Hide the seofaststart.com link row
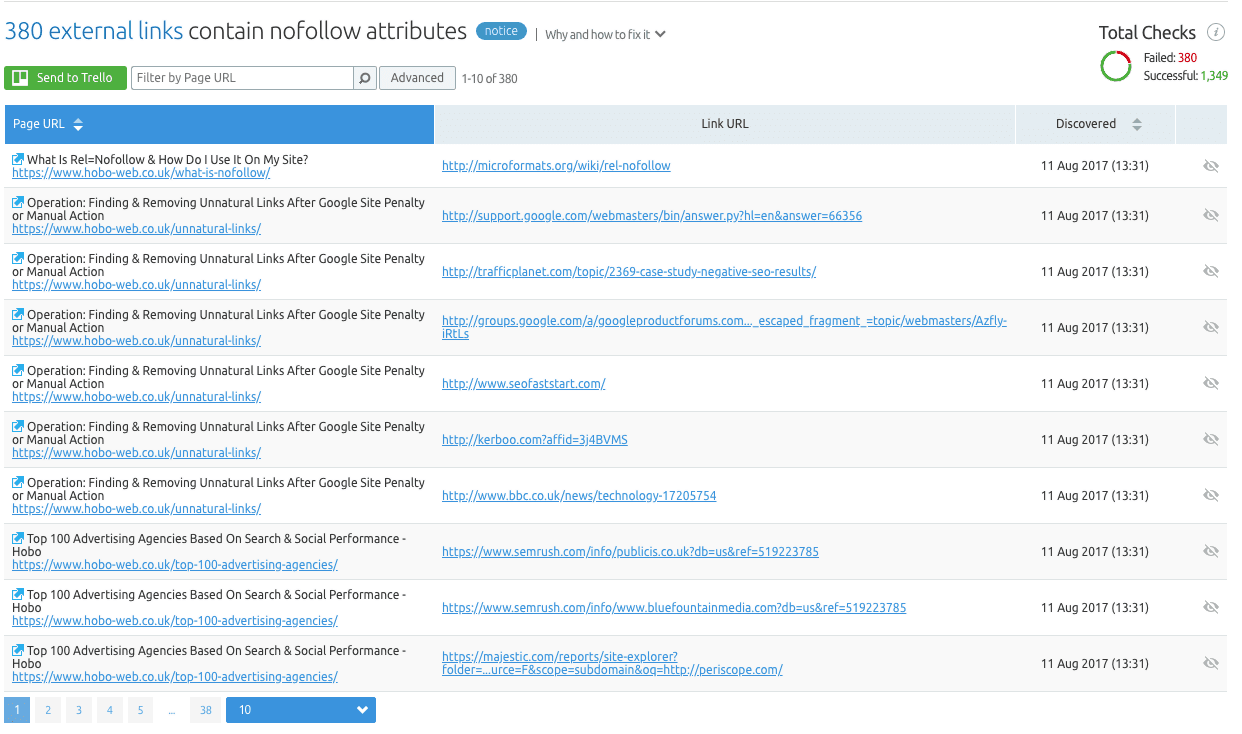 tap(1211, 383)
